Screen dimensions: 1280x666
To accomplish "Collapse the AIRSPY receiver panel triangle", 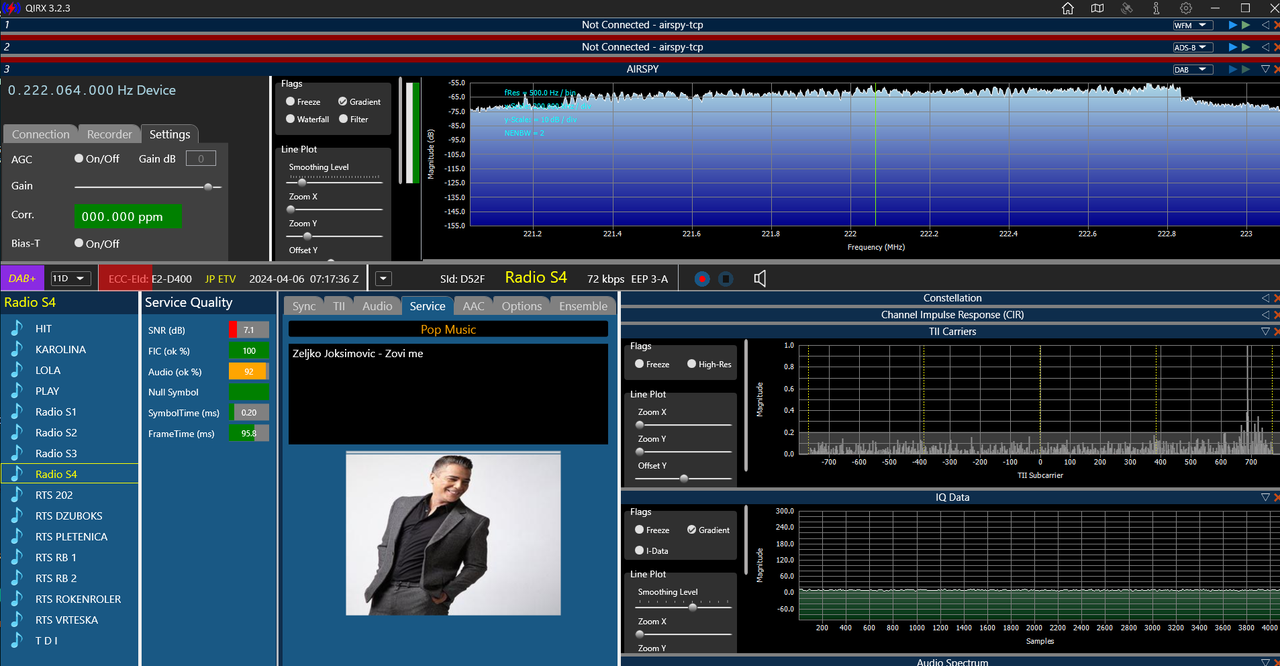I will click(x=1265, y=69).
